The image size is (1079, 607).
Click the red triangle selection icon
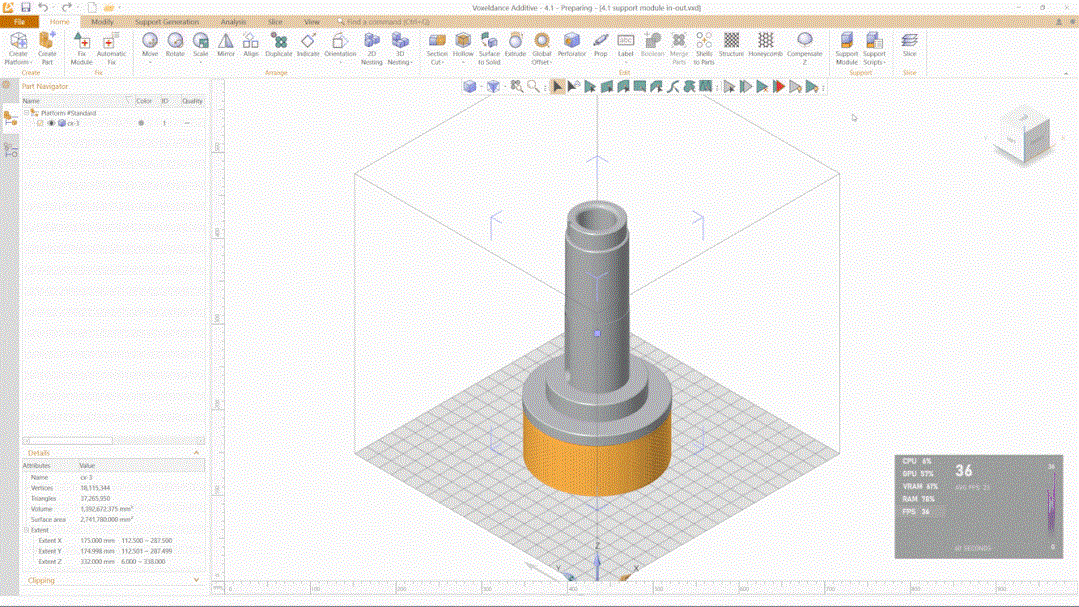point(779,87)
